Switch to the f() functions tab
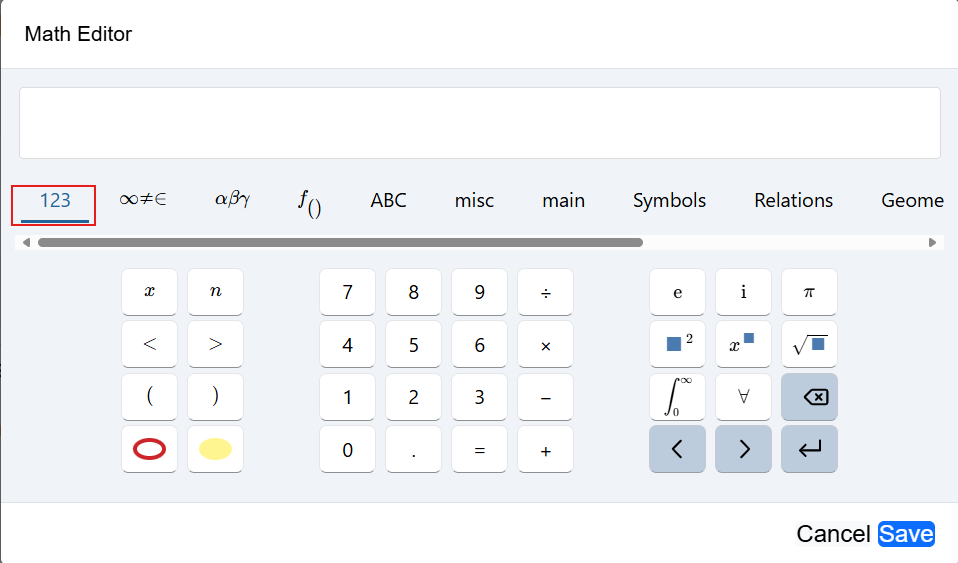 coord(310,202)
